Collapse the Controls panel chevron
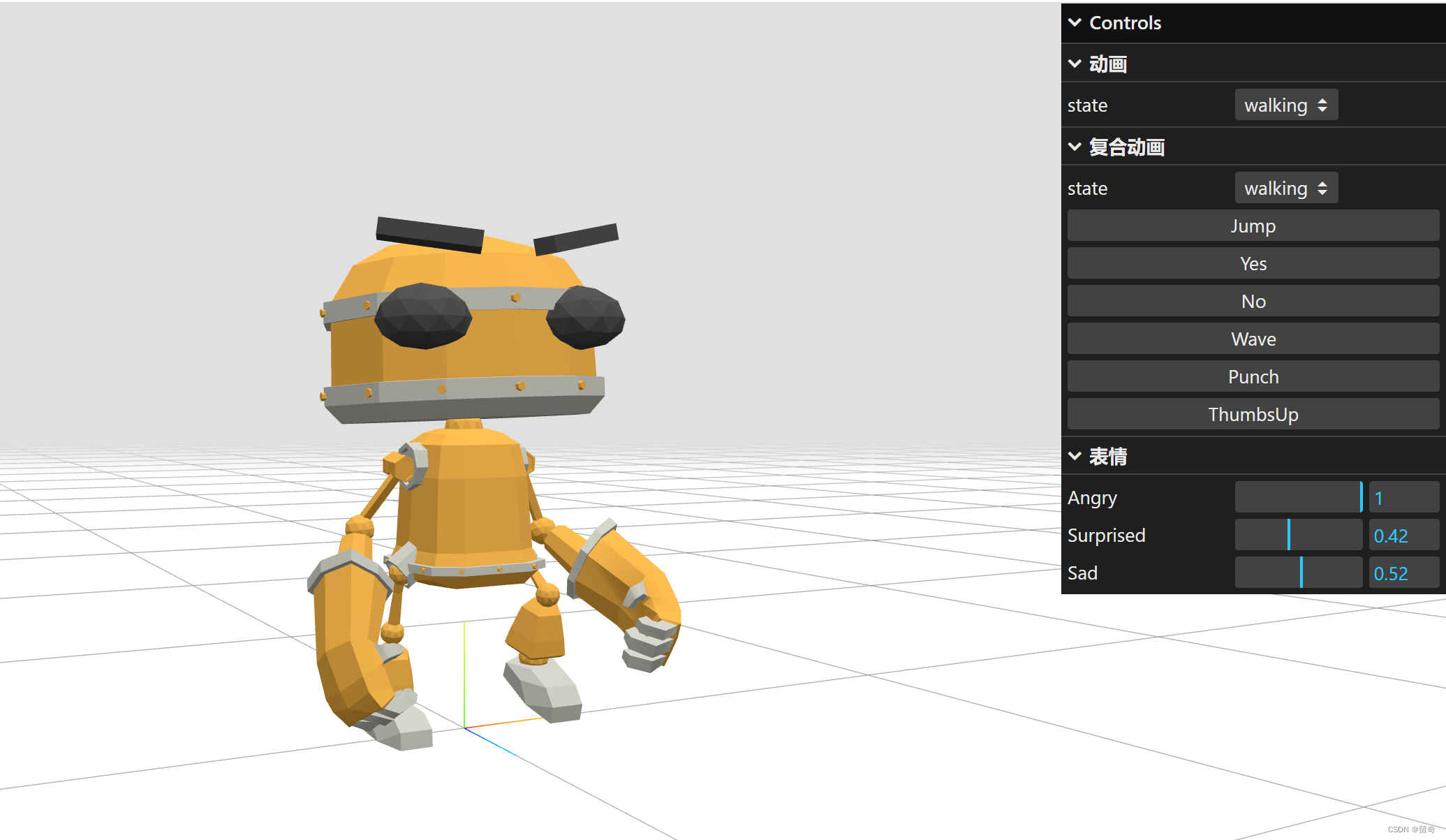Viewport: 1446px width, 840px height. point(1075,23)
